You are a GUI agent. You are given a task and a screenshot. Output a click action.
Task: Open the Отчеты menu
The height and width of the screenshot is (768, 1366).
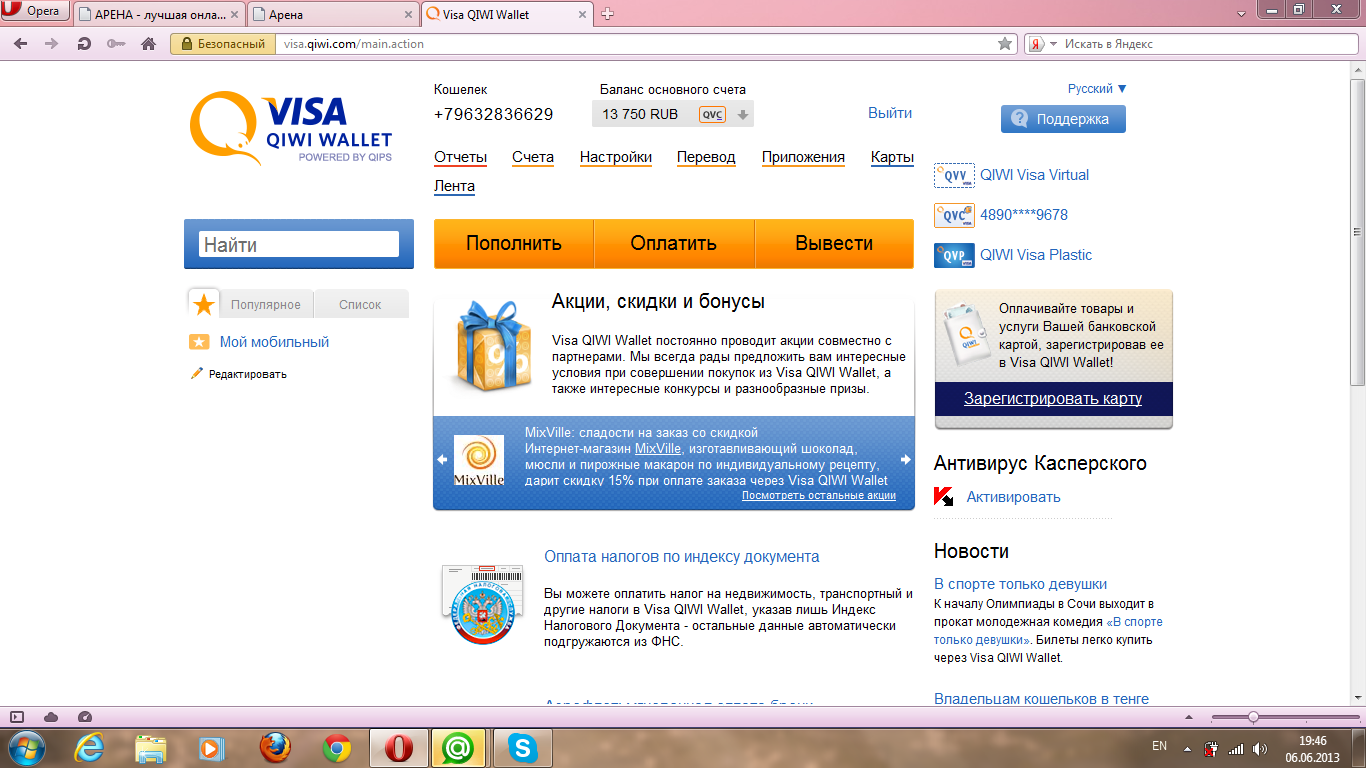461,157
